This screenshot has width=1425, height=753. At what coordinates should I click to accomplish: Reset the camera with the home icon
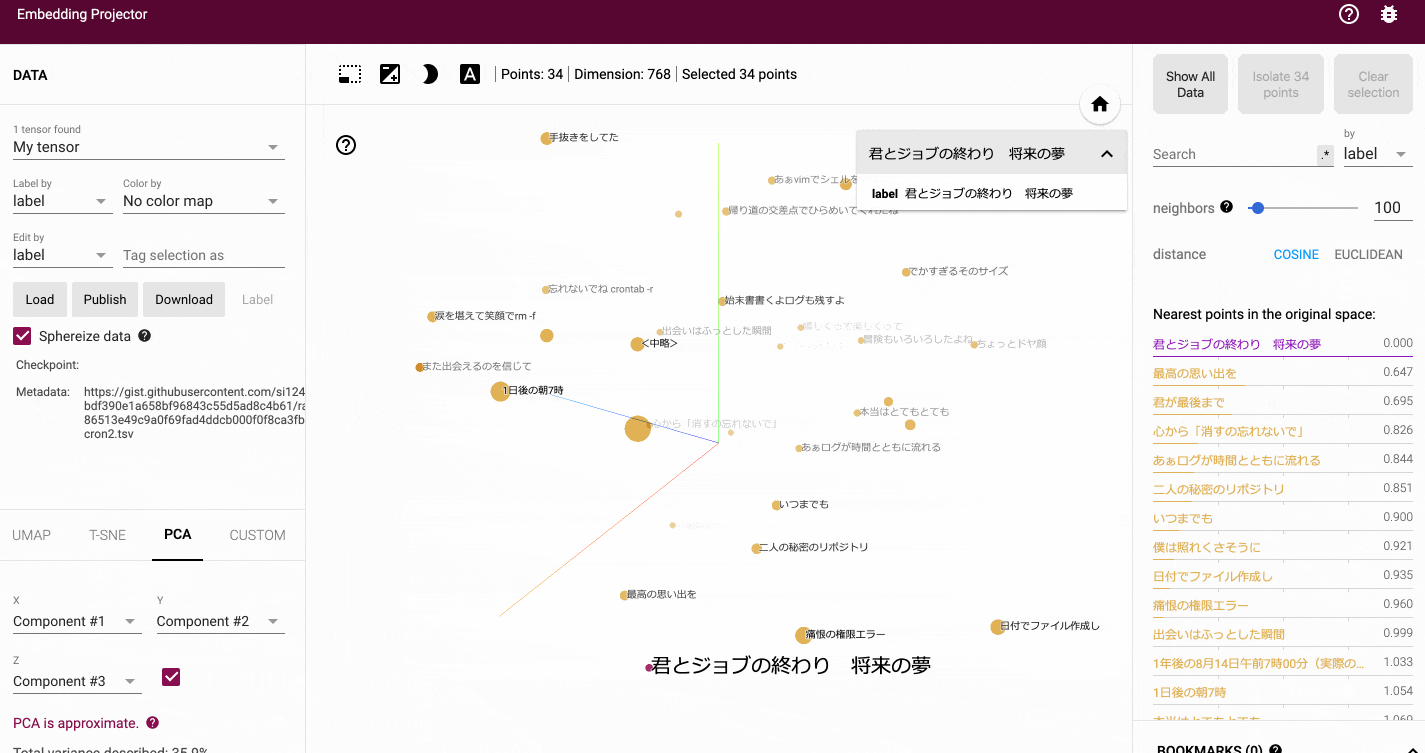point(1098,104)
